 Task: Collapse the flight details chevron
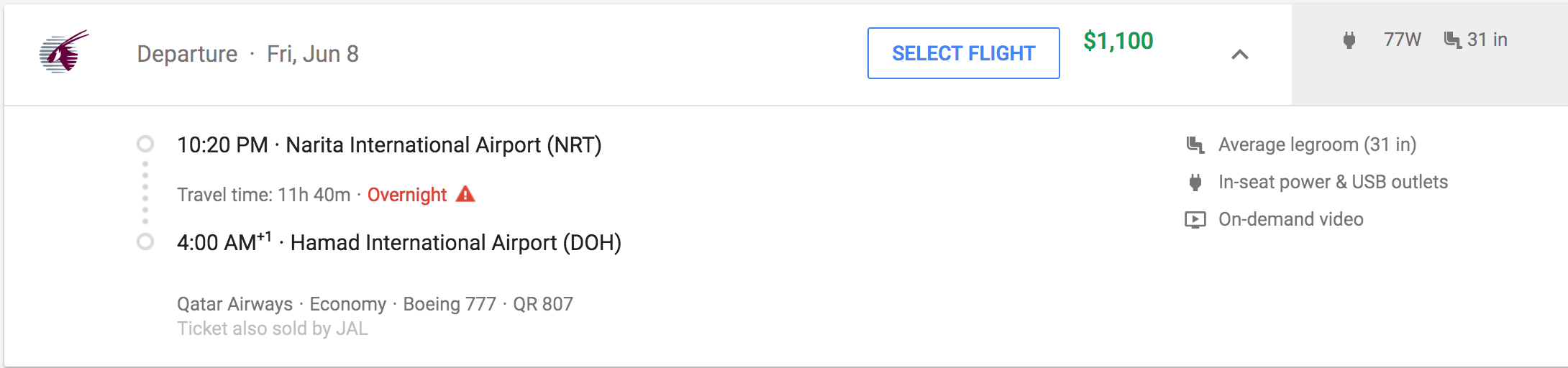[x=1239, y=55]
